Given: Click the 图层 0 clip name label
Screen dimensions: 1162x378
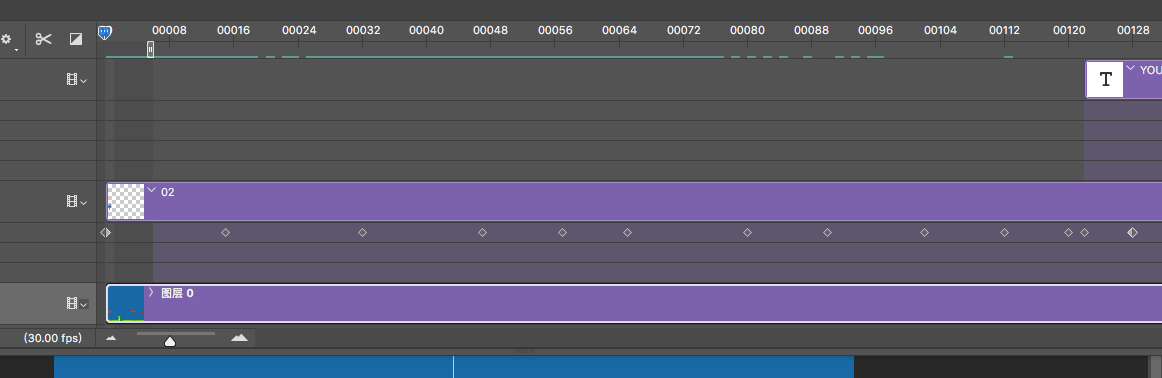Looking at the screenshot, I should point(177,293).
